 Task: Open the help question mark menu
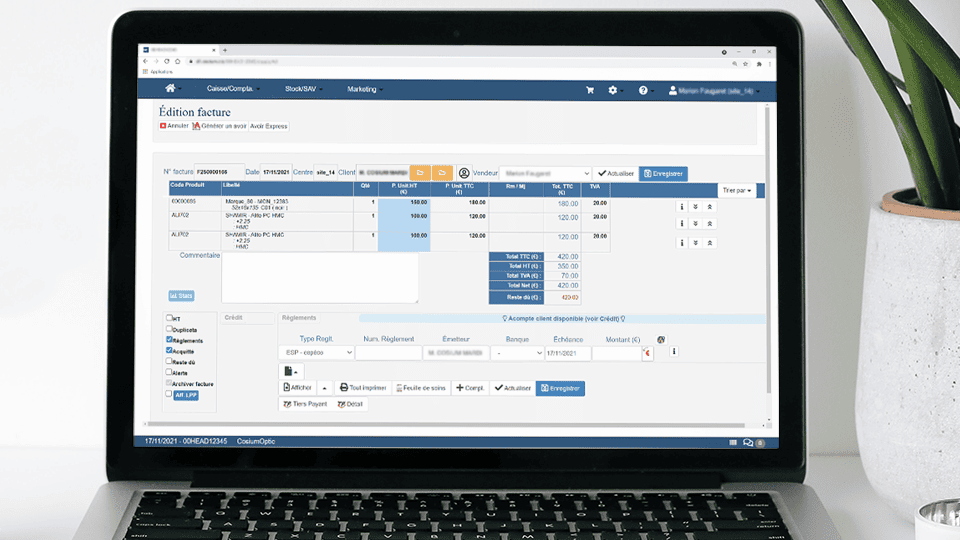[643, 90]
